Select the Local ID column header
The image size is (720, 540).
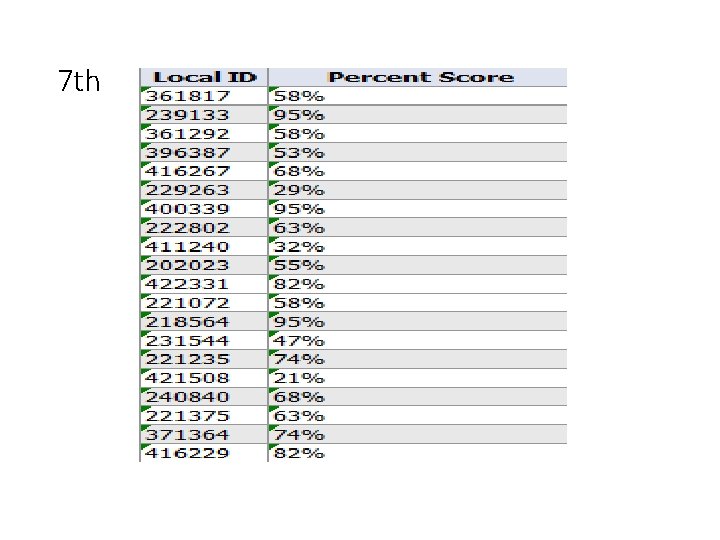pos(204,77)
